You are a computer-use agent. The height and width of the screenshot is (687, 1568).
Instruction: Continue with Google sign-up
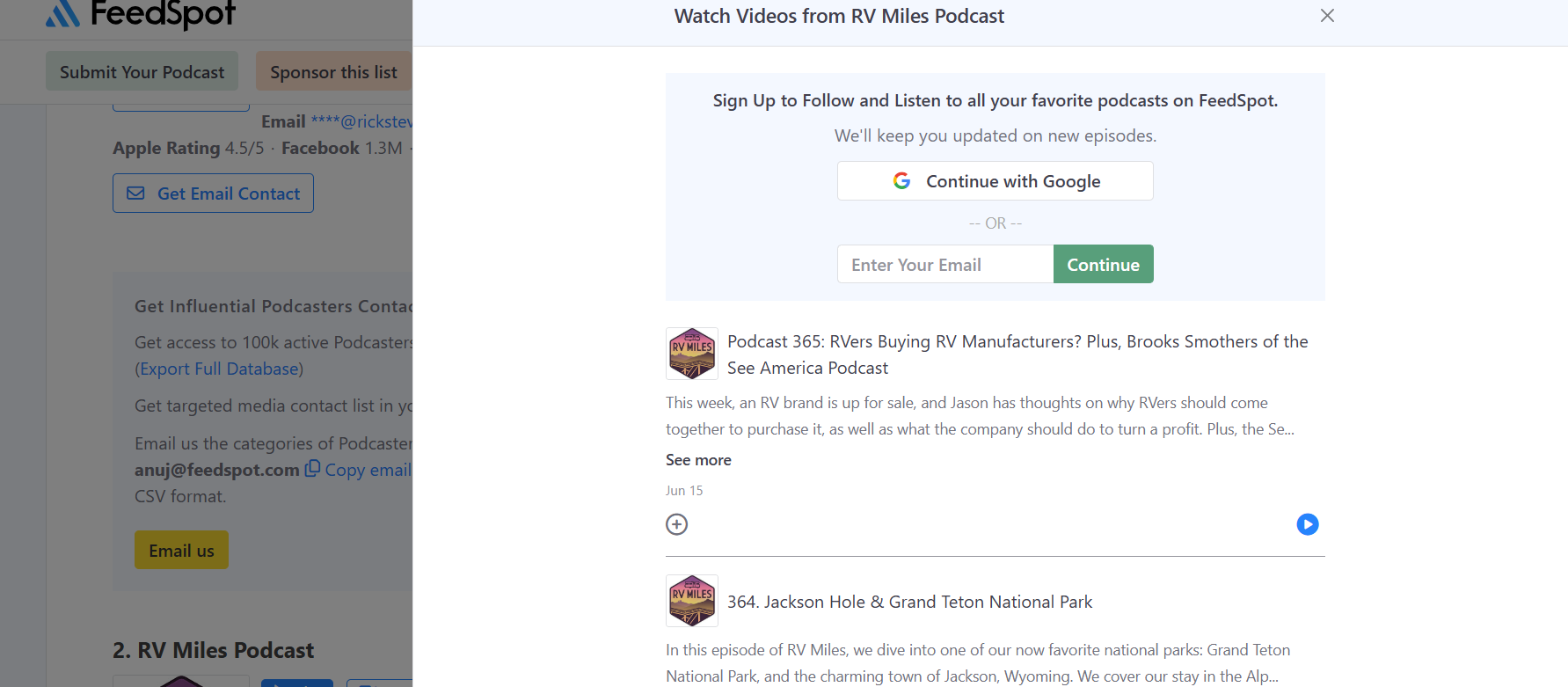(995, 181)
